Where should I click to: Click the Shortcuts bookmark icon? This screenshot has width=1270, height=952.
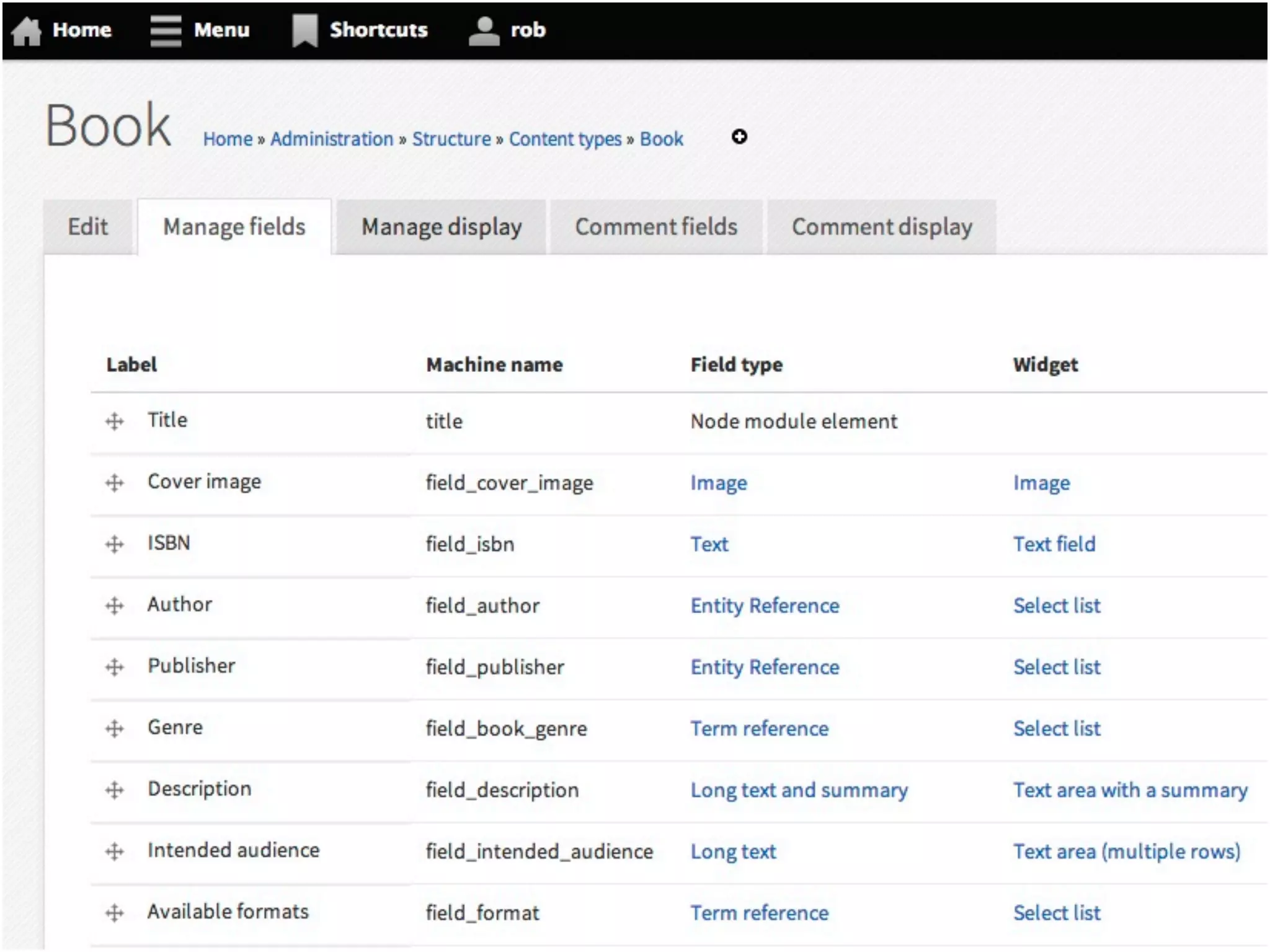304,30
